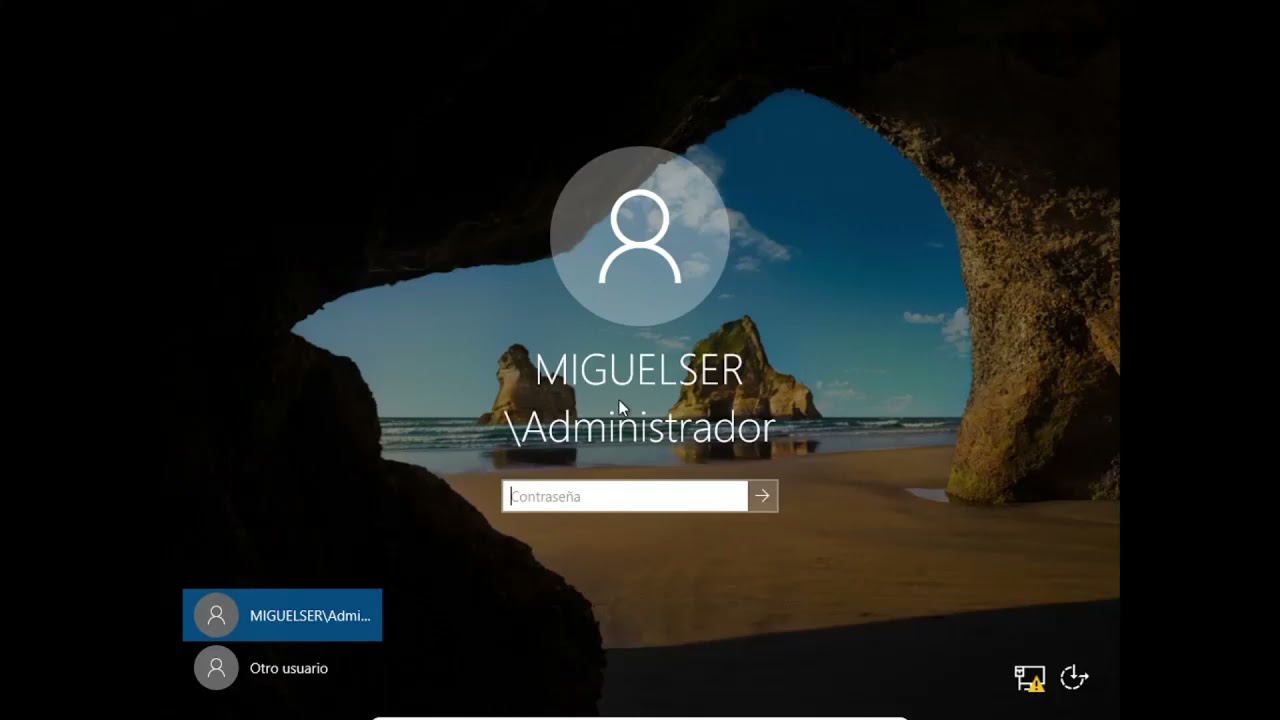Click the large user avatar picture
The height and width of the screenshot is (720, 1280).
(640, 237)
